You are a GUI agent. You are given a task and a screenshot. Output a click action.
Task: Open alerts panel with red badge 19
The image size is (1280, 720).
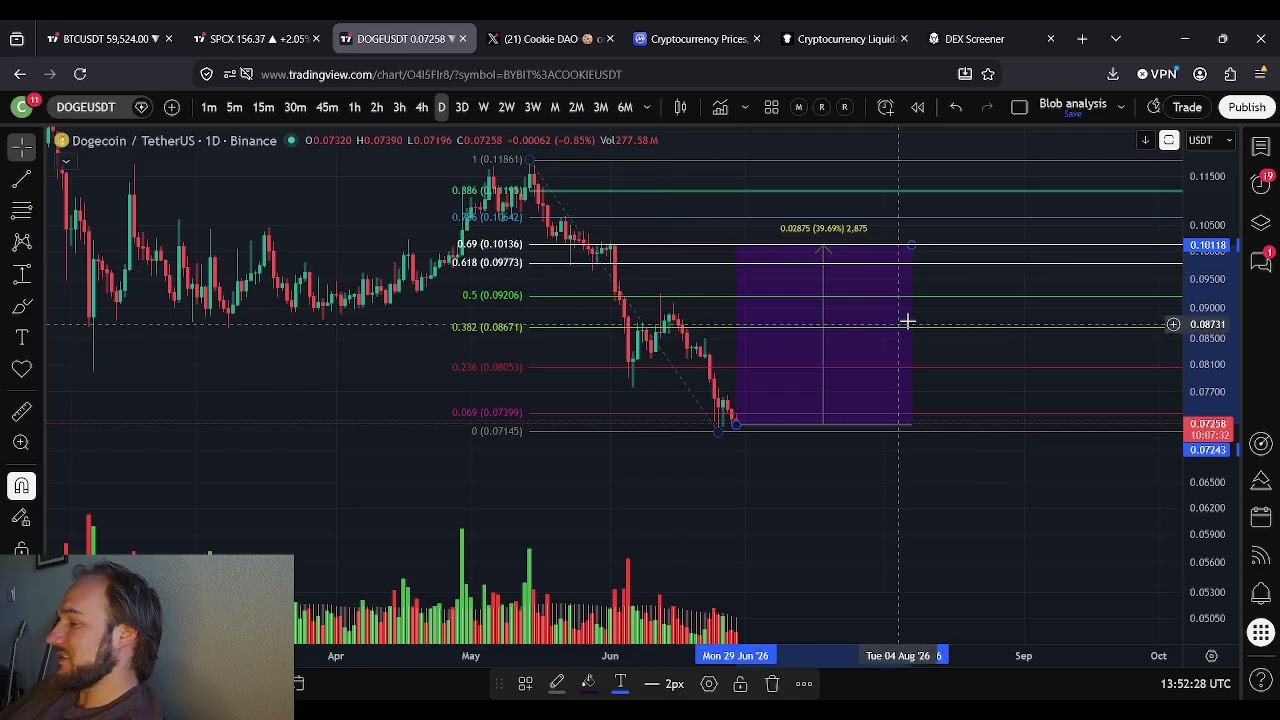click(x=1261, y=183)
